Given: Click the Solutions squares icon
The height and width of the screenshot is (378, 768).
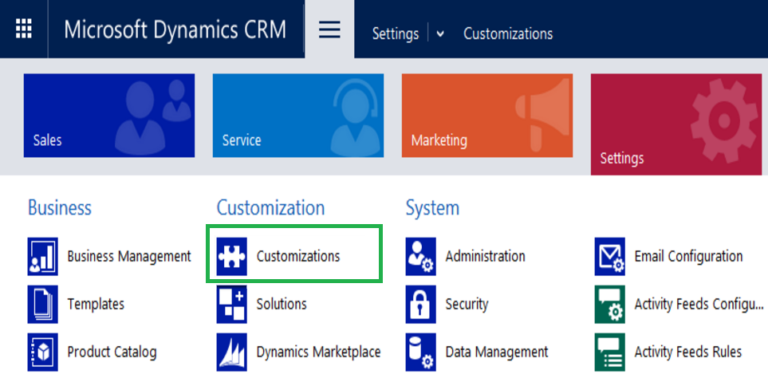Looking at the screenshot, I should click(232, 304).
